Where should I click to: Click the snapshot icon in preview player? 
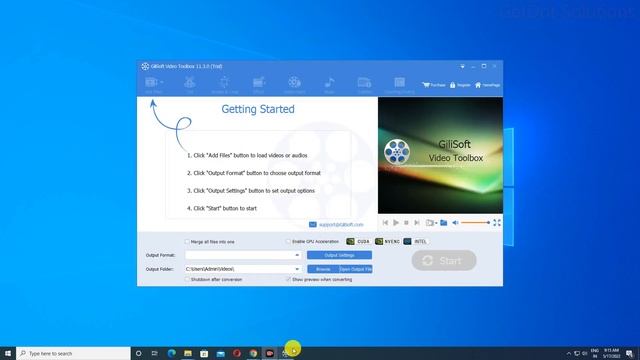[429, 223]
